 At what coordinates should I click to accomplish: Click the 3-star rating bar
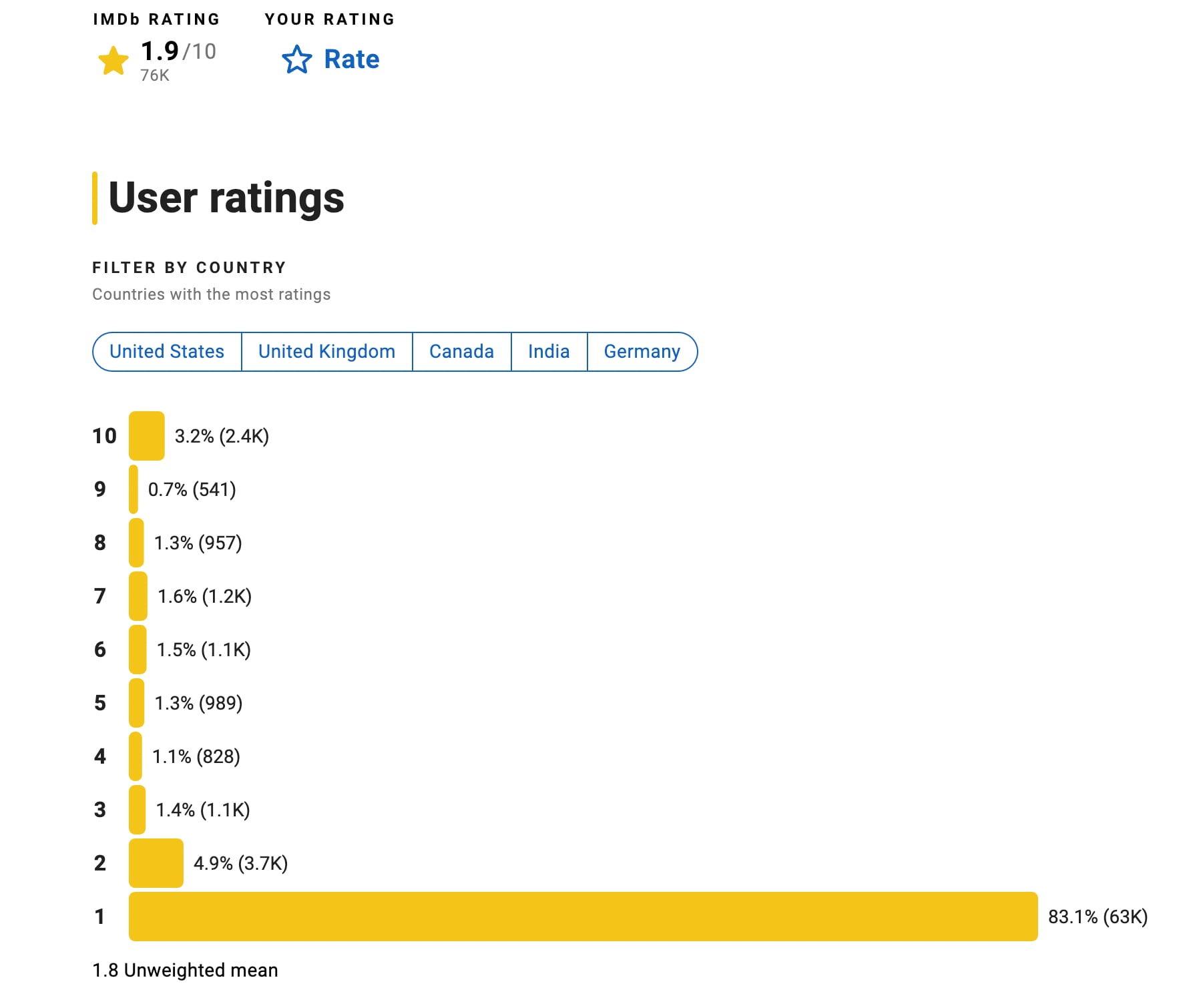coord(137,810)
